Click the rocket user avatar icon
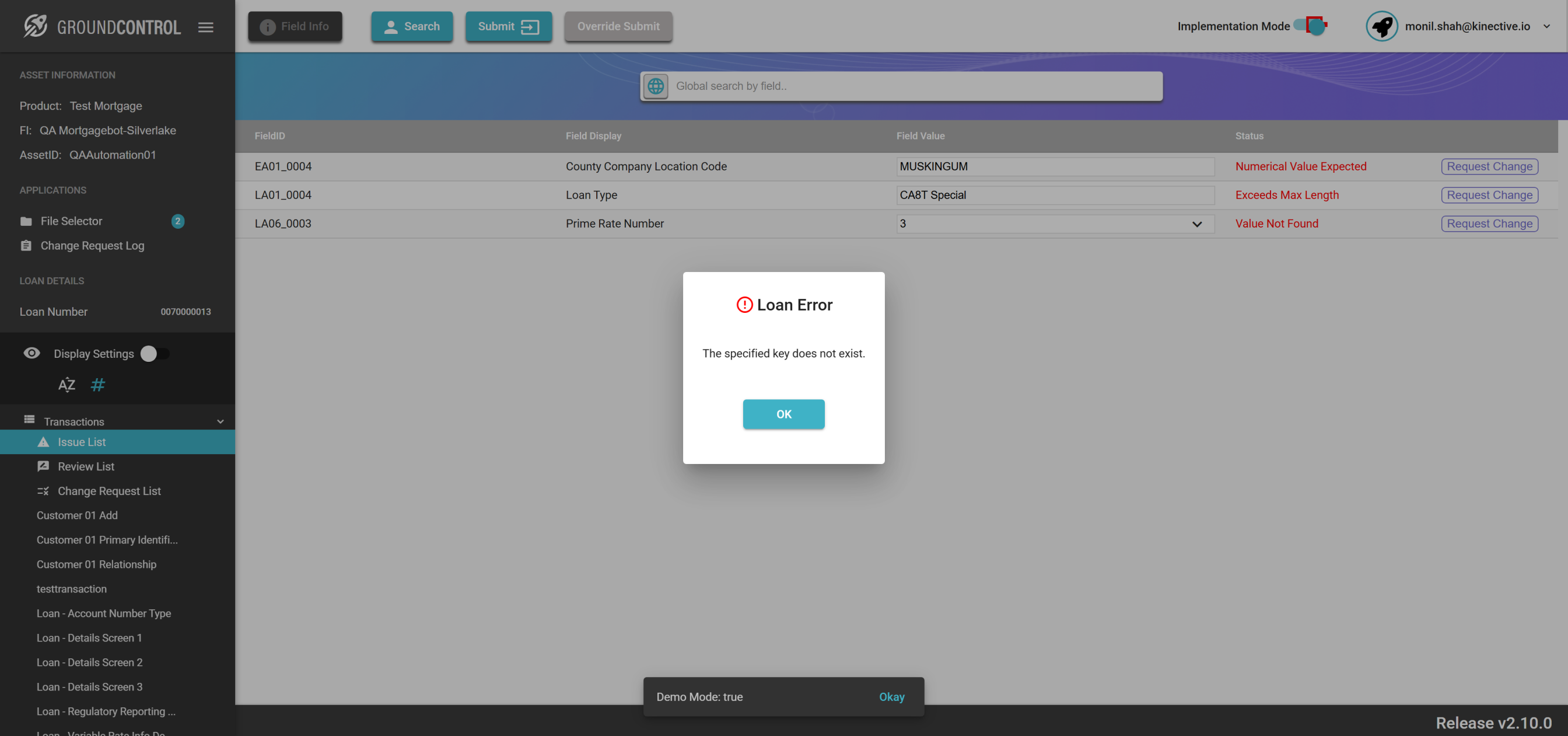Viewport: 1568px width, 736px height. [x=1382, y=26]
